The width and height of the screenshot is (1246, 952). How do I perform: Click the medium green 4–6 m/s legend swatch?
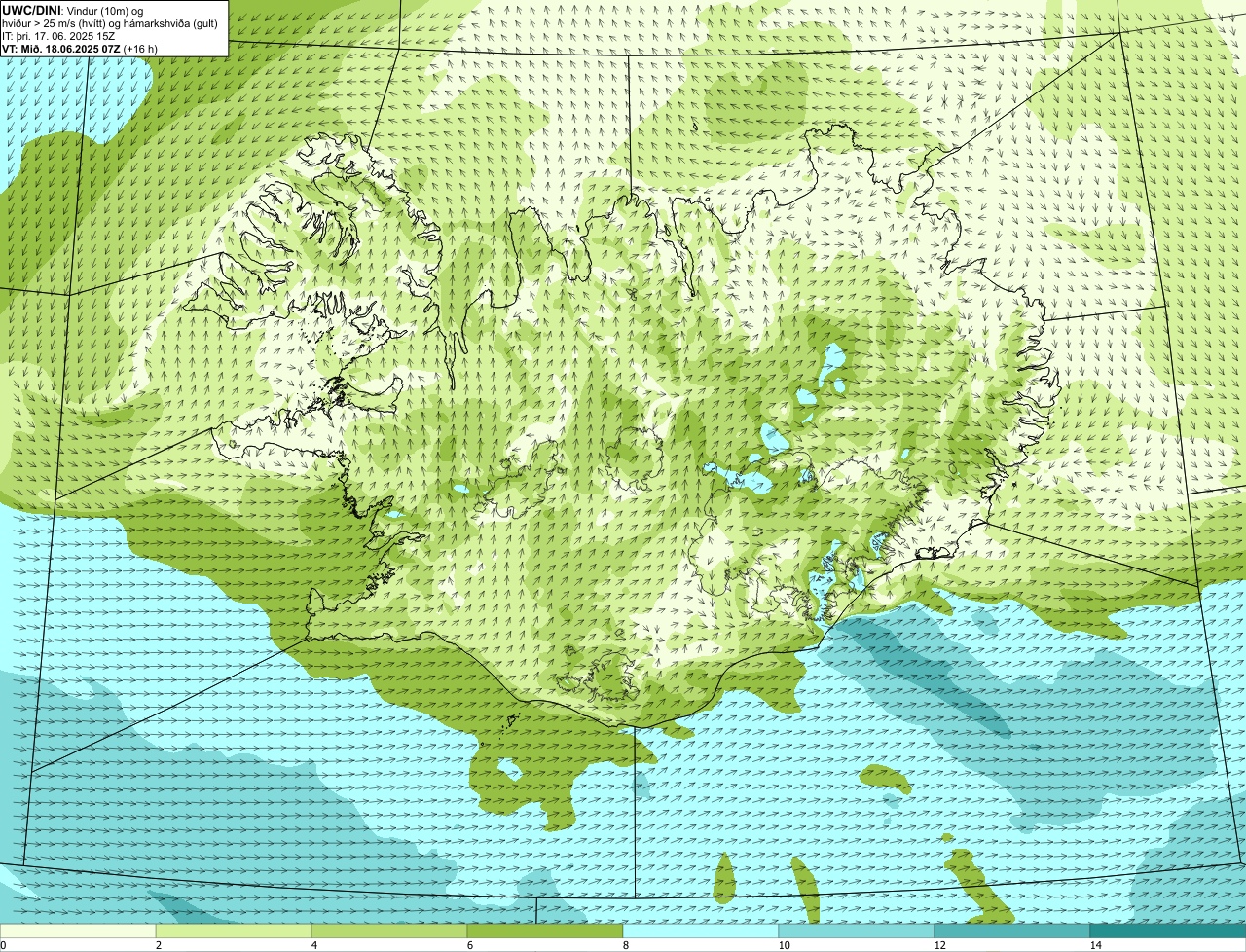tap(389, 931)
